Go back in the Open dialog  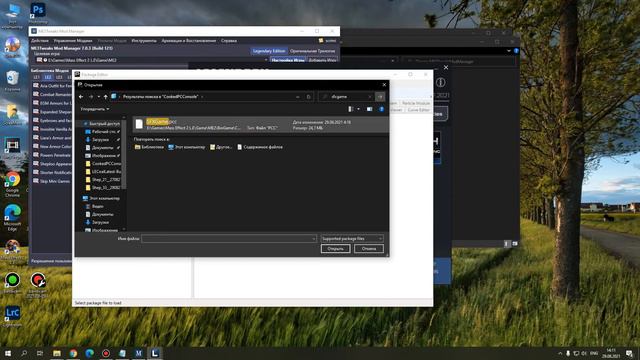point(81,97)
